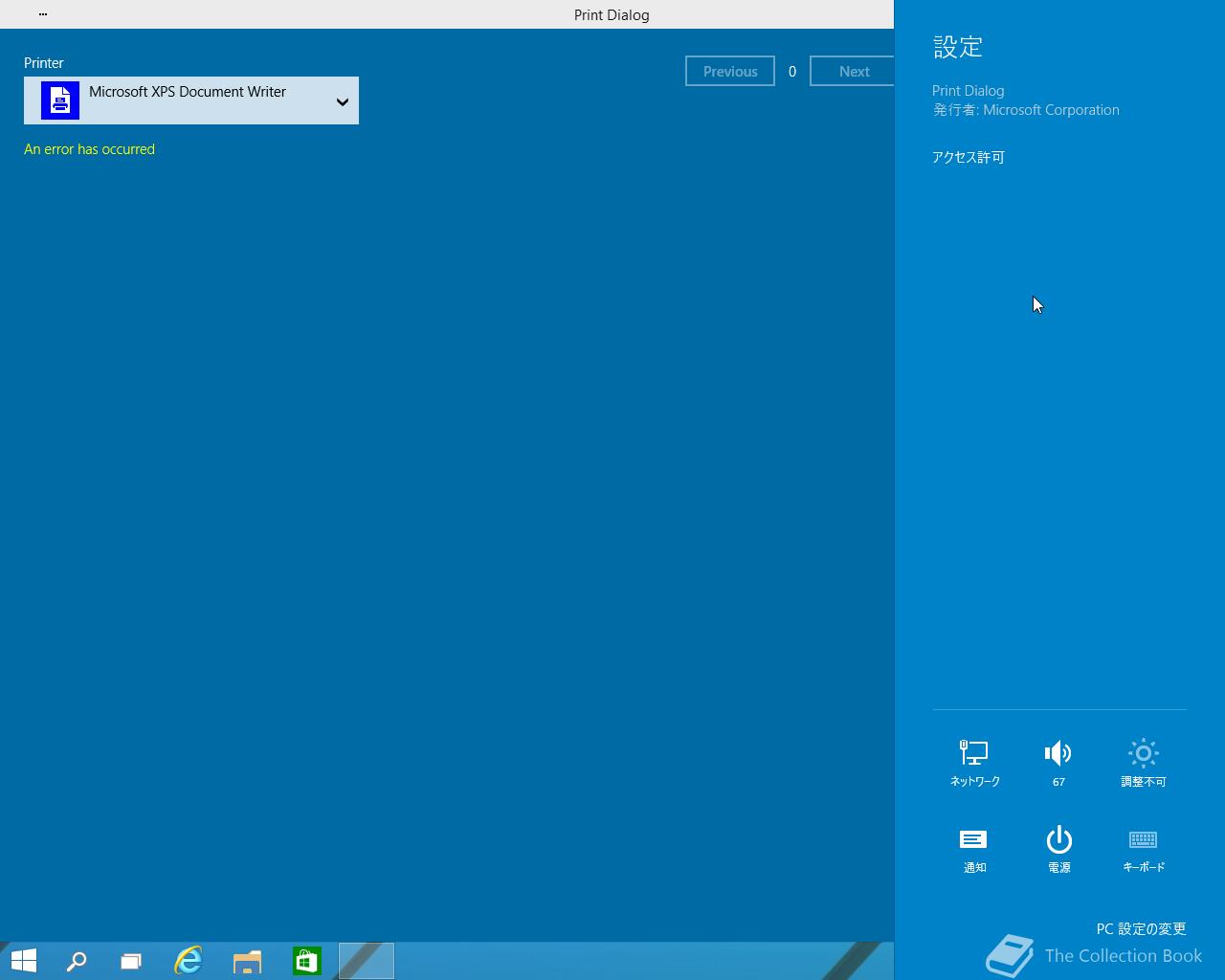Go to Next page
The height and width of the screenshot is (980, 1225).
coord(853,71)
